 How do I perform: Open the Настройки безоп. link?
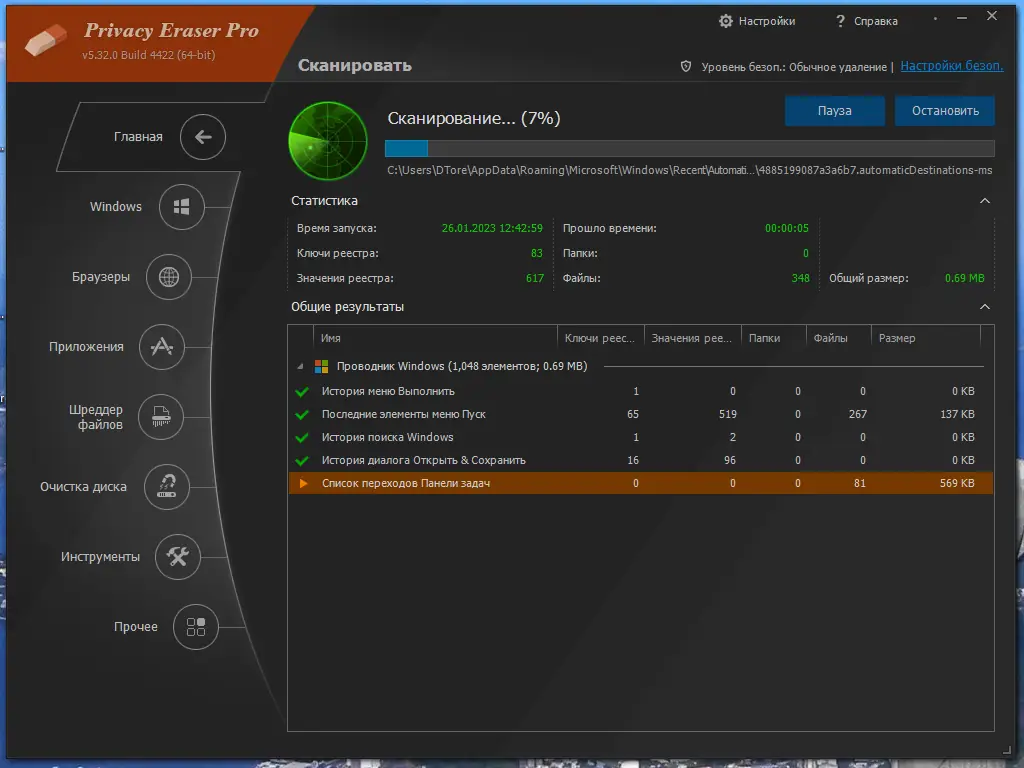(x=952, y=66)
